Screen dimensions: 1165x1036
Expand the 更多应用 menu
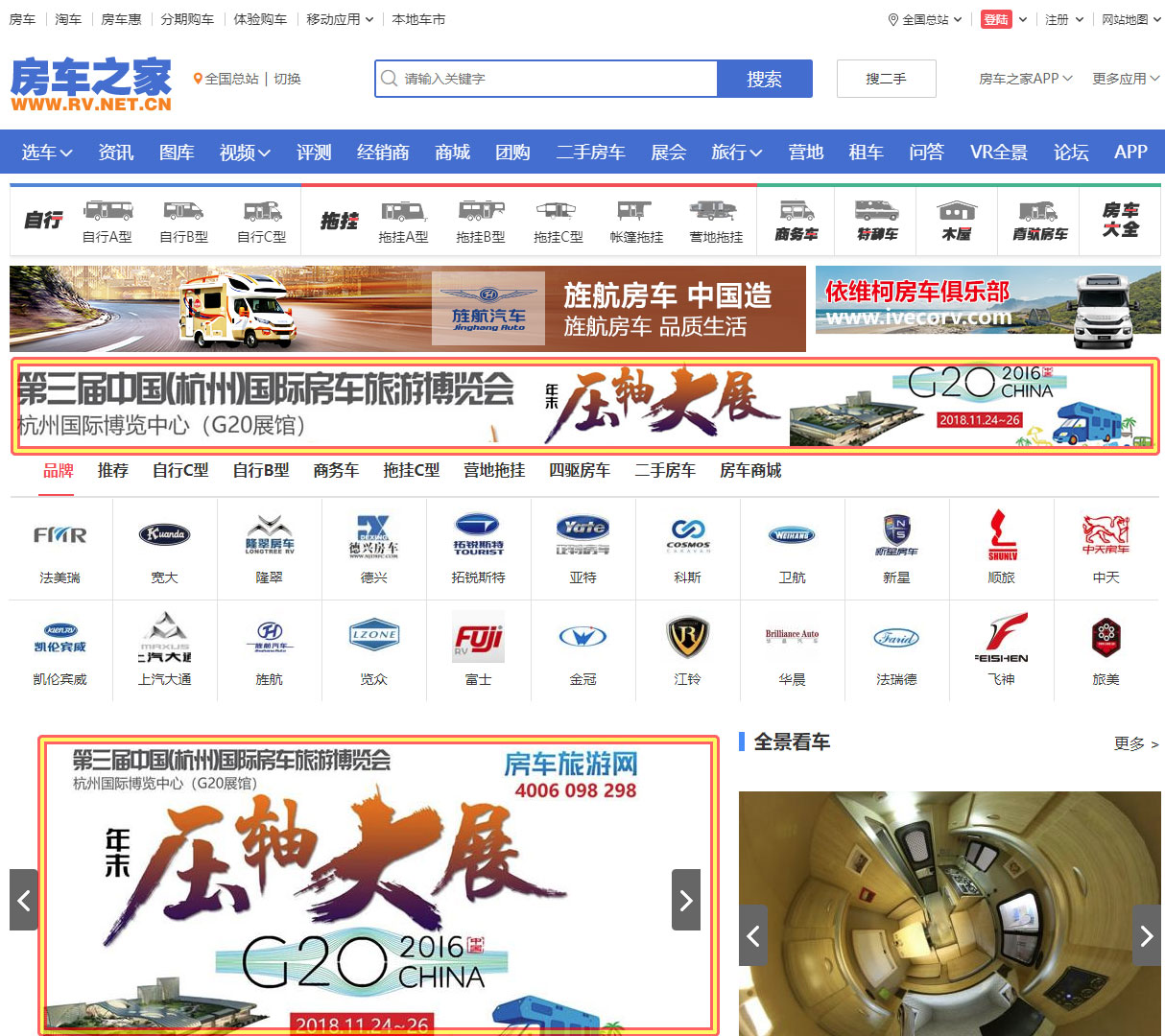(1125, 79)
